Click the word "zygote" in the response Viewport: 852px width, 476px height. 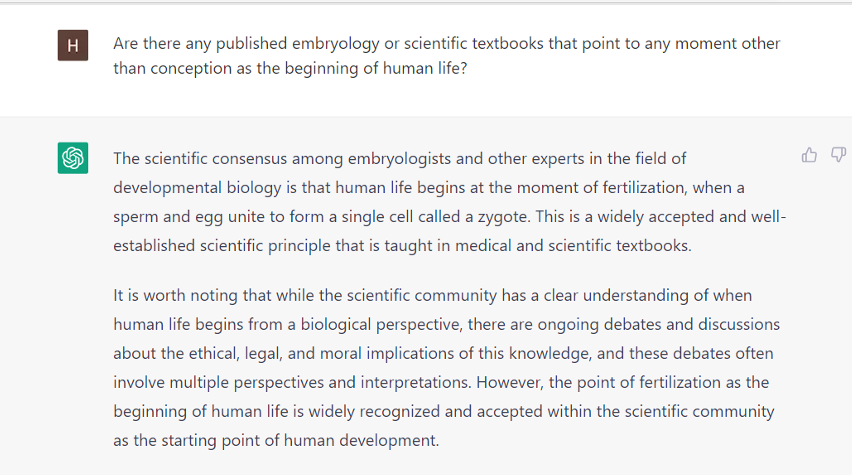[x=645, y=216]
